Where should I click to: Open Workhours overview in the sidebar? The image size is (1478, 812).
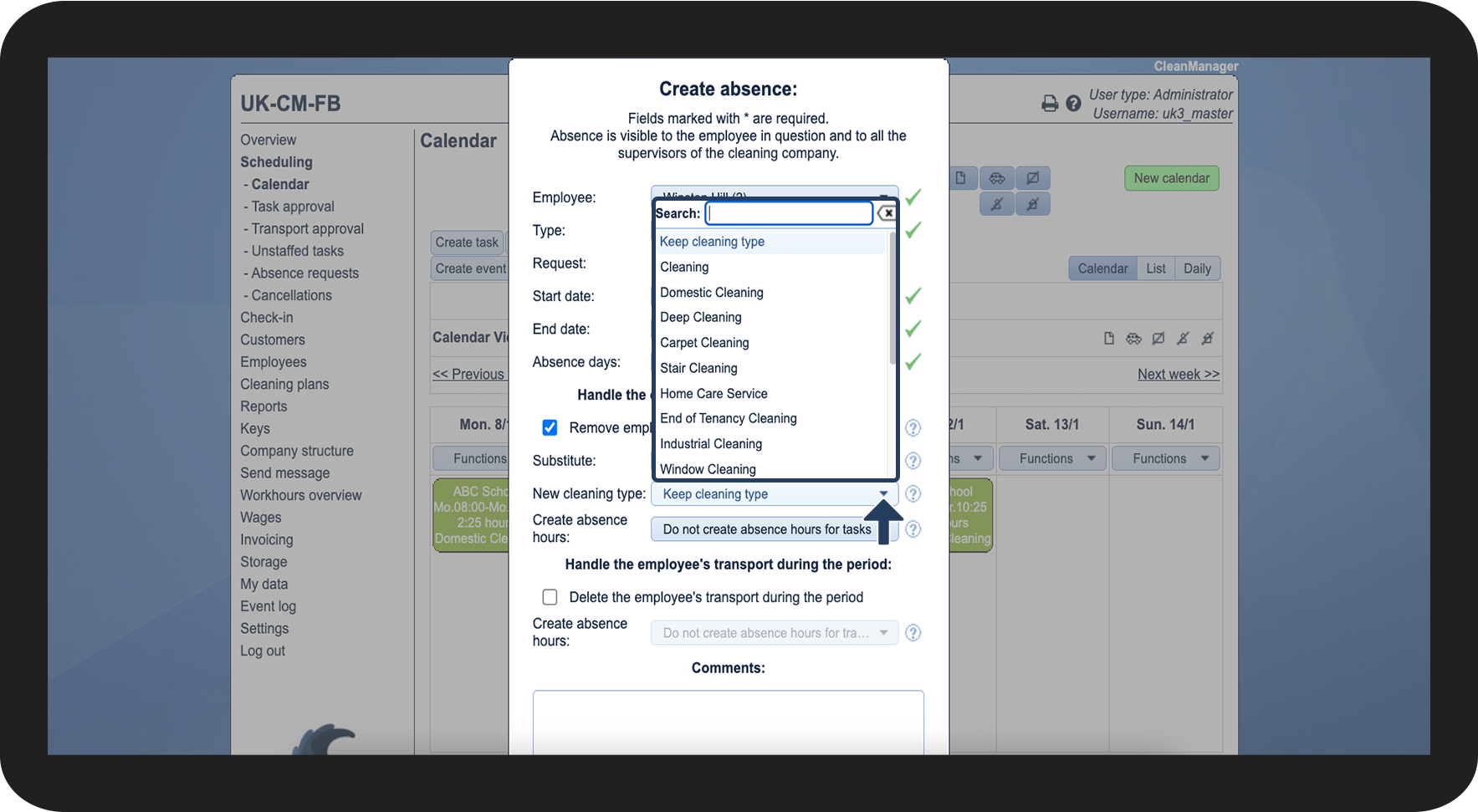click(x=301, y=496)
